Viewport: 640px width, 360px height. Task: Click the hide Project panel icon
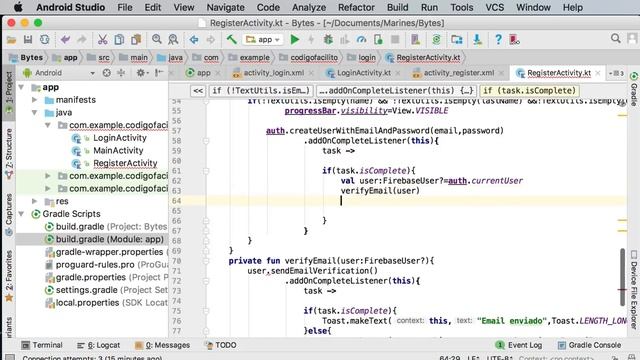(159, 73)
